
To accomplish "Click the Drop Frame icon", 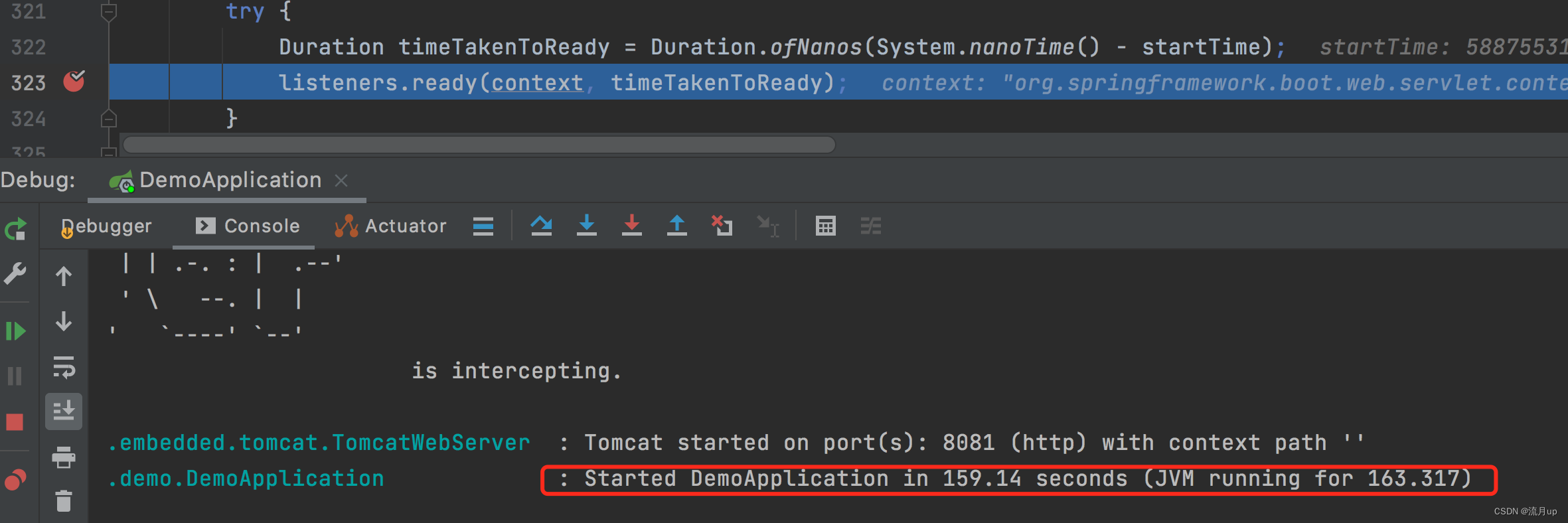I will tap(722, 226).
